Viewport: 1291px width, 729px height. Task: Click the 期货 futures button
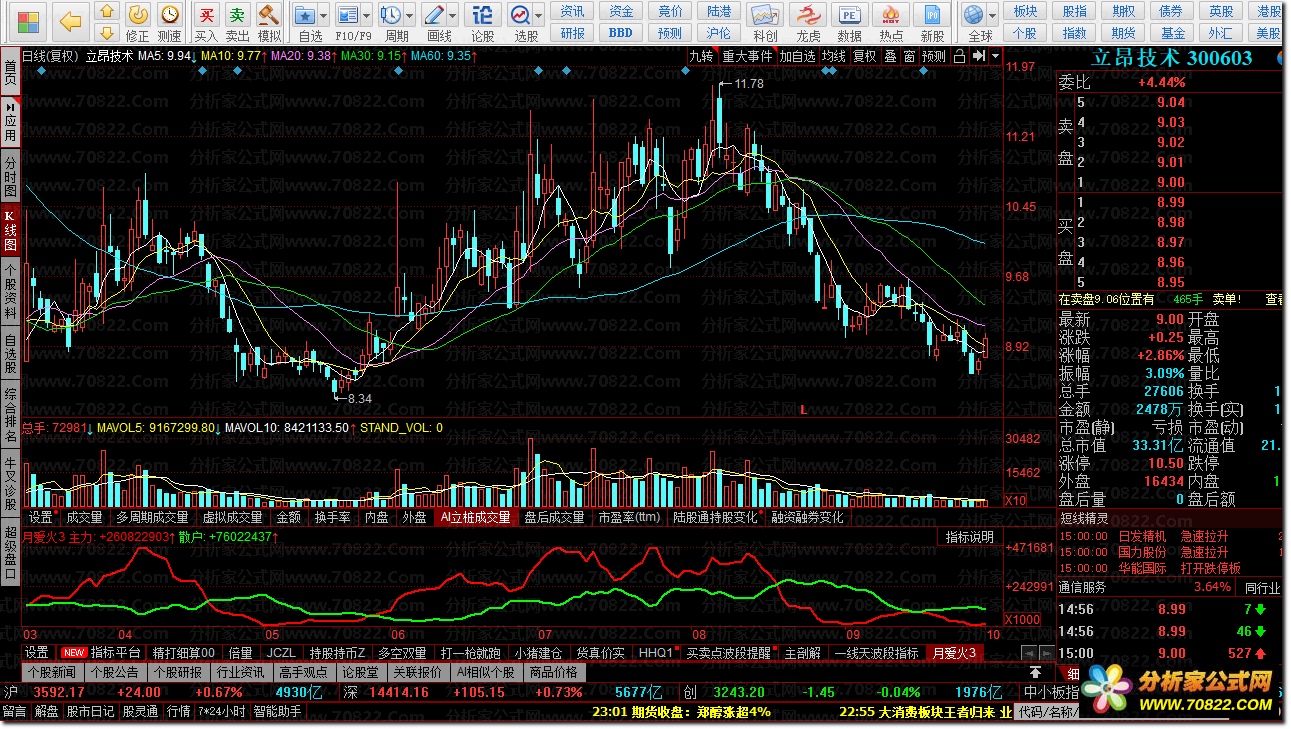1123,33
